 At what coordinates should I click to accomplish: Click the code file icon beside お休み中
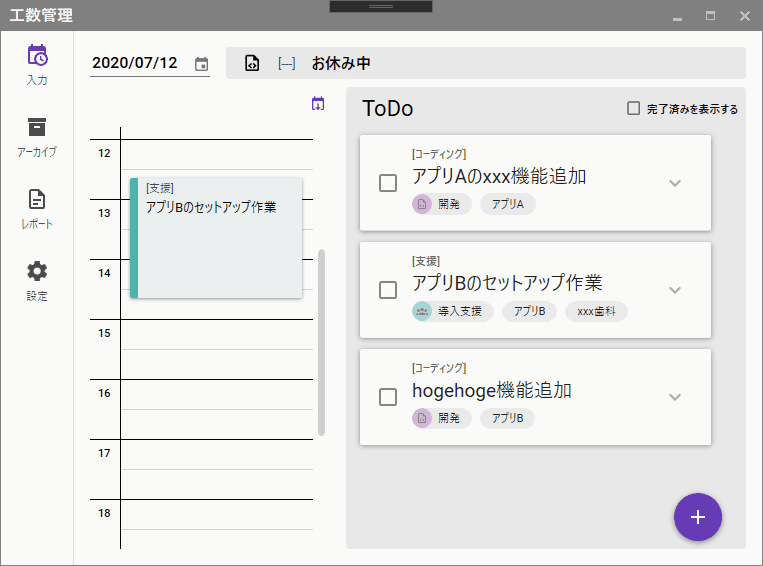click(252, 63)
